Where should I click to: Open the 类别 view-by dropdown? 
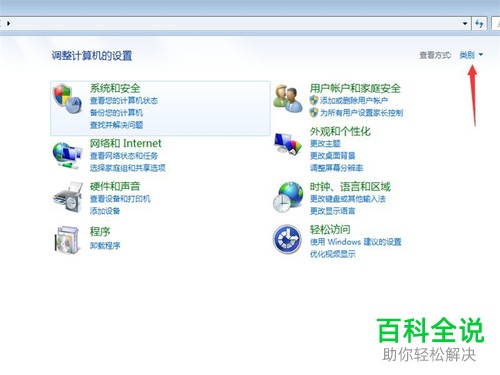[x=471, y=55]
